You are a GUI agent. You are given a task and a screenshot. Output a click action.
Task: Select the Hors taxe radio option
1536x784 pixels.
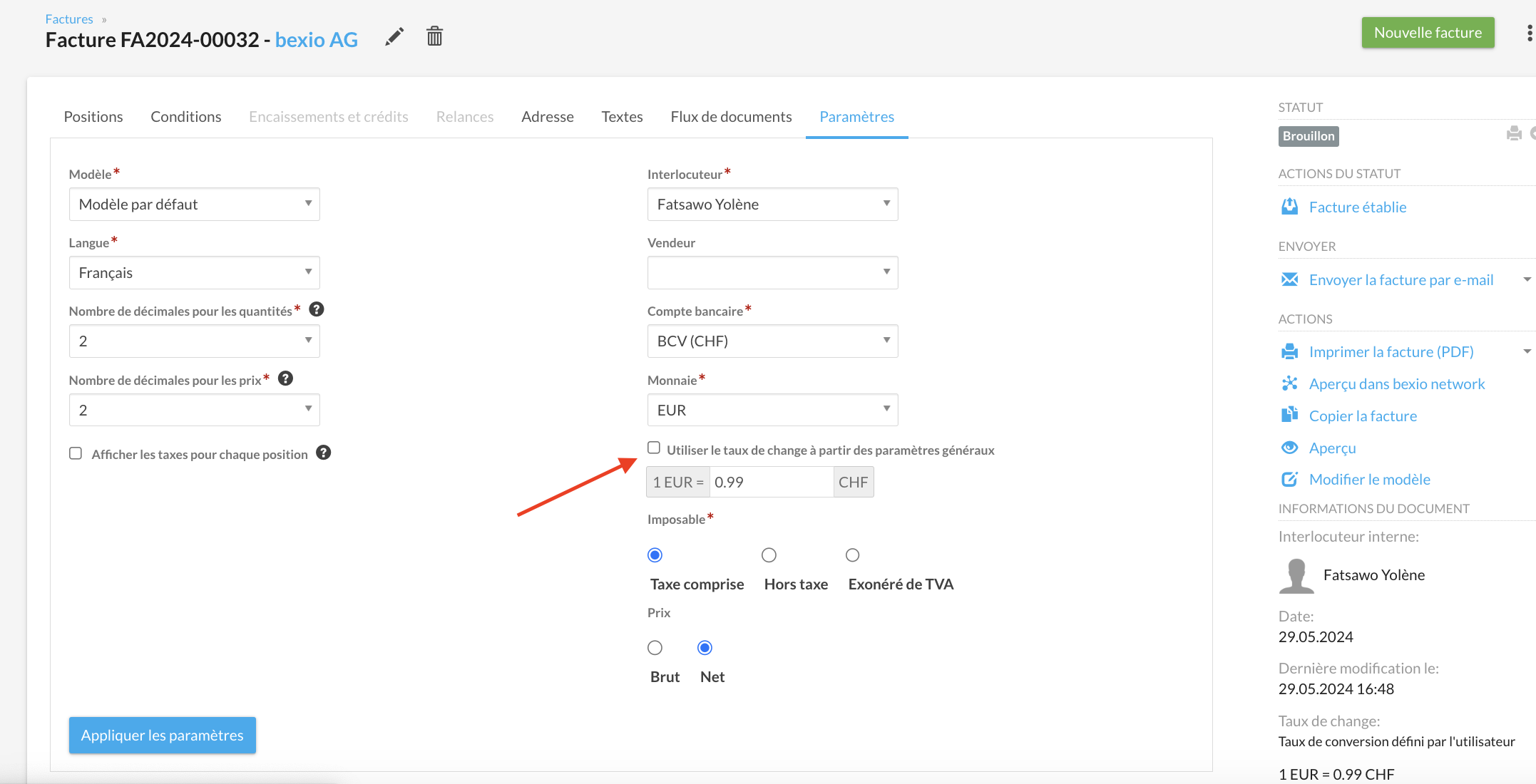coord(769,555)
